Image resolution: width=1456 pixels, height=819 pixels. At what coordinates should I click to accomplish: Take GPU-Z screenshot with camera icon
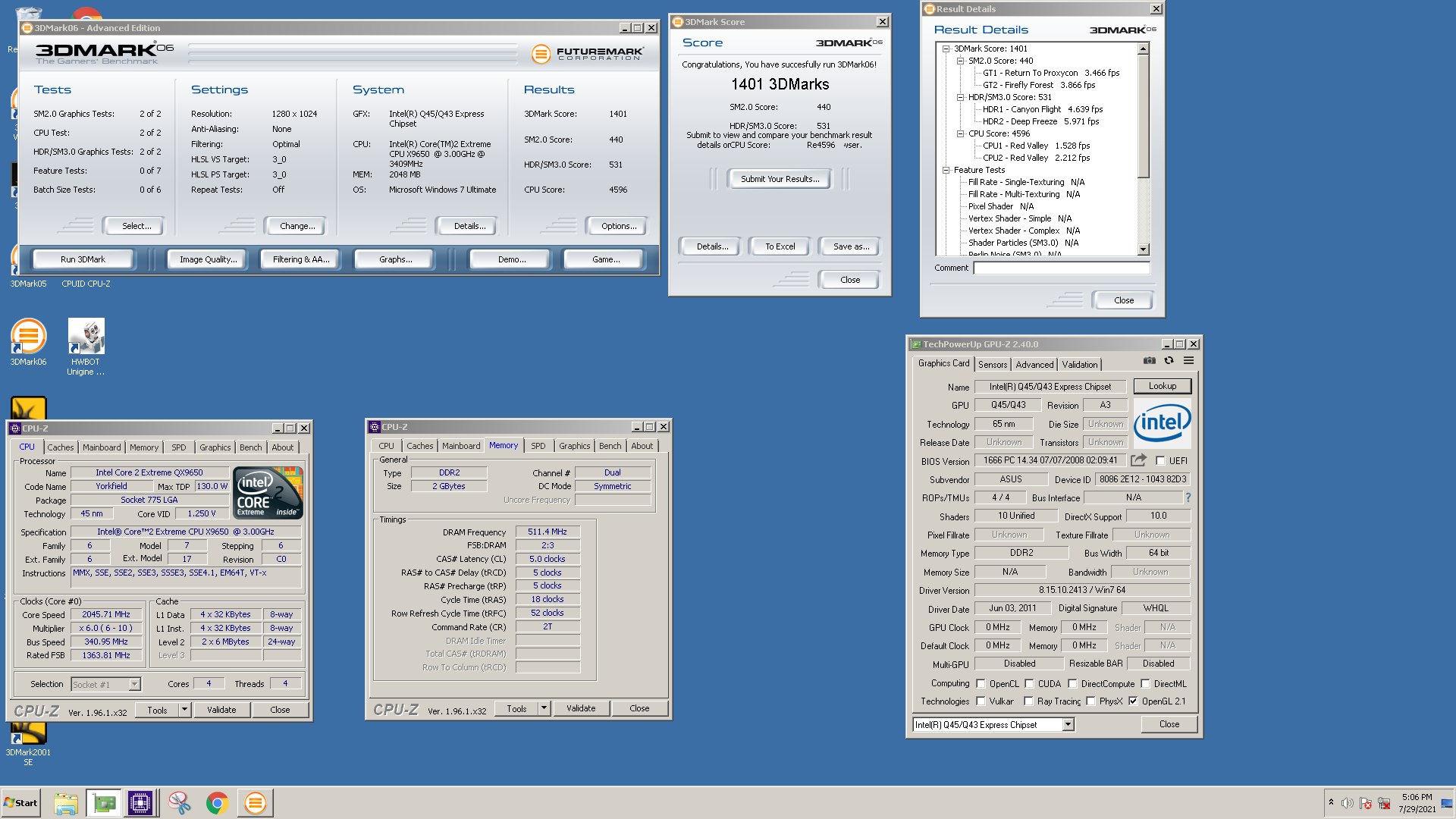[1150, 361]
